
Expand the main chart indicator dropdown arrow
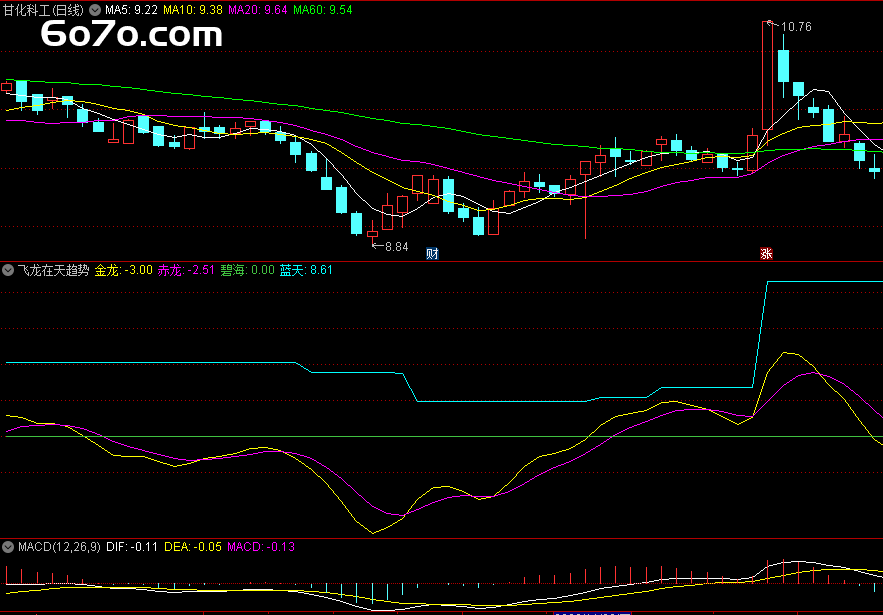point(95,10)
